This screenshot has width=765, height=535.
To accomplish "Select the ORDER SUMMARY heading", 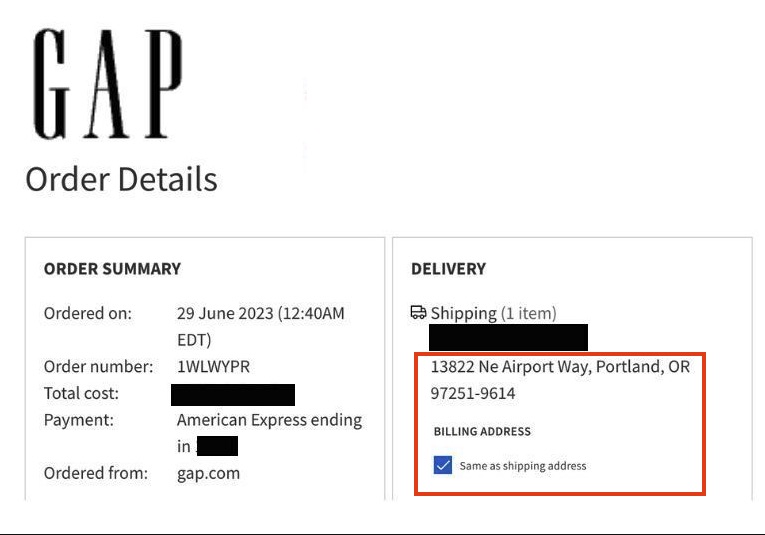I will (x=112, y=269).
